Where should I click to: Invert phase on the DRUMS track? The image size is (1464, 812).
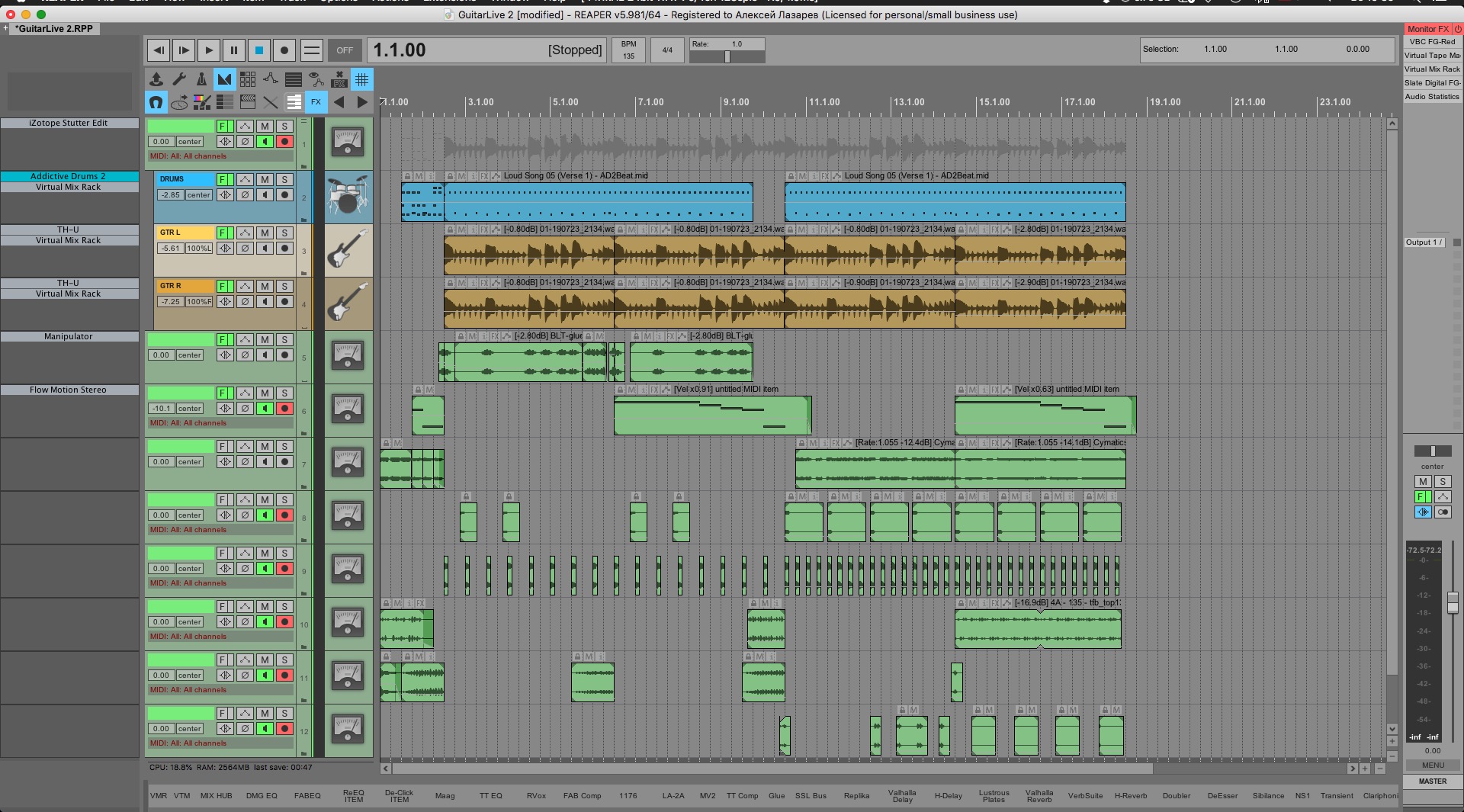[245, 195]
